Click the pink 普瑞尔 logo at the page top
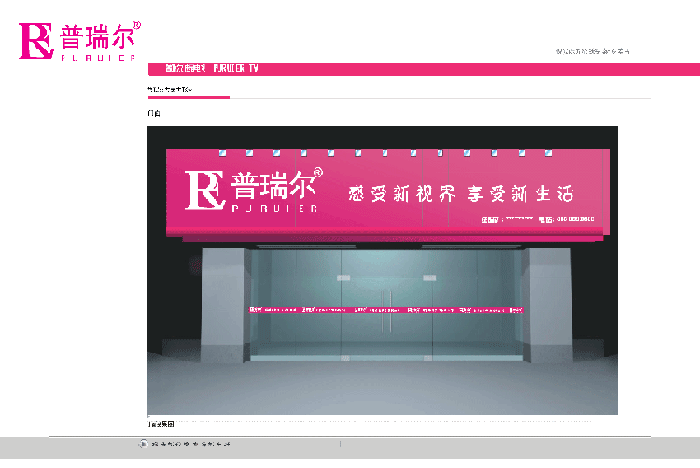This screenshot has width=700, height=468. [x=79, y=40]
